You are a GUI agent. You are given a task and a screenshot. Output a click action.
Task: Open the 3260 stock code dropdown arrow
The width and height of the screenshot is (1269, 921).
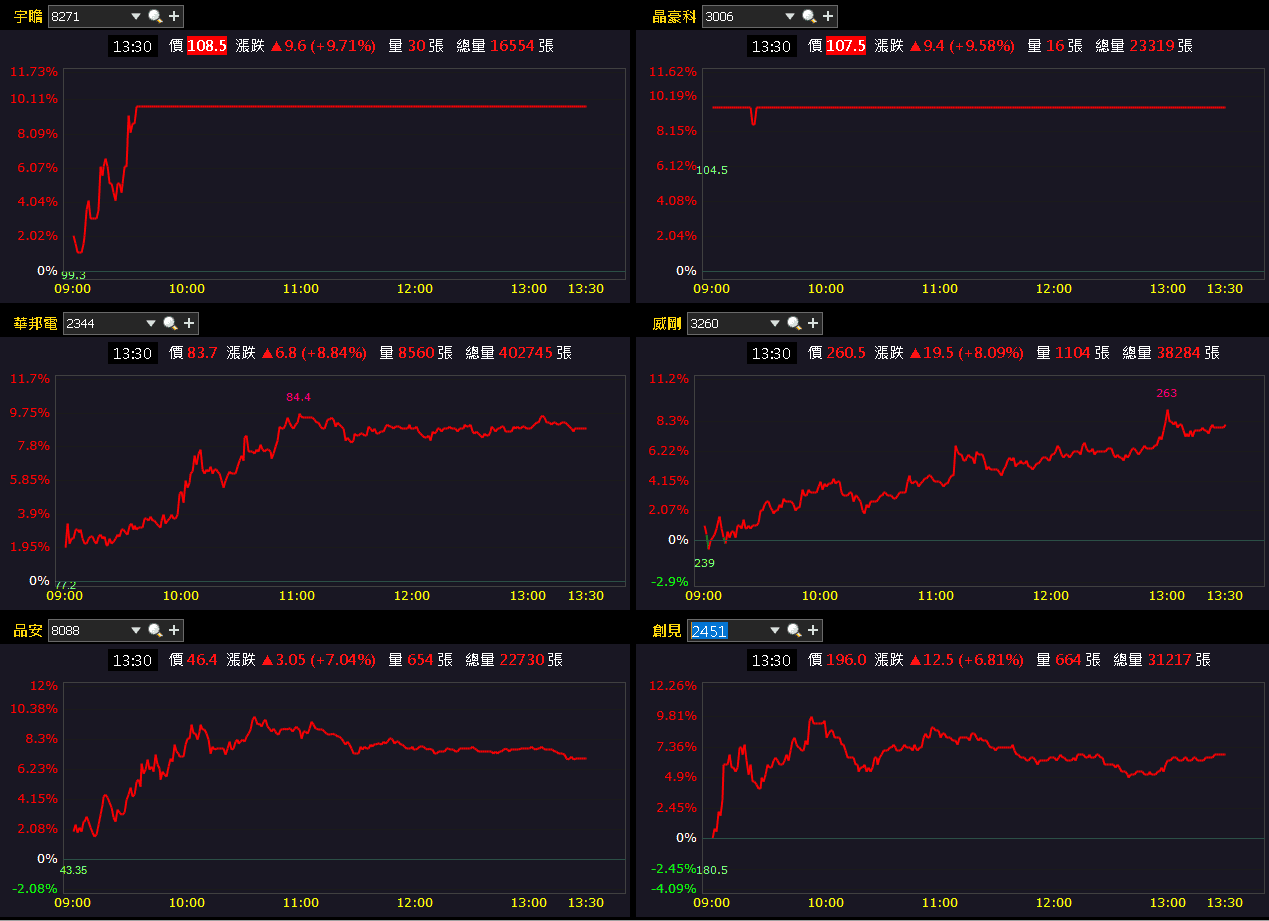point(775,323)
